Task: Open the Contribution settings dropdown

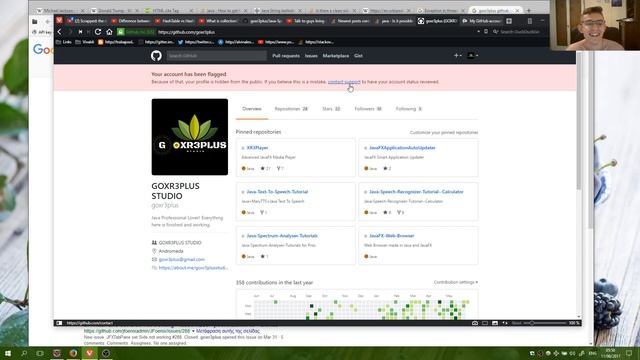Action: pyautogui.click(x=456, y=282)
